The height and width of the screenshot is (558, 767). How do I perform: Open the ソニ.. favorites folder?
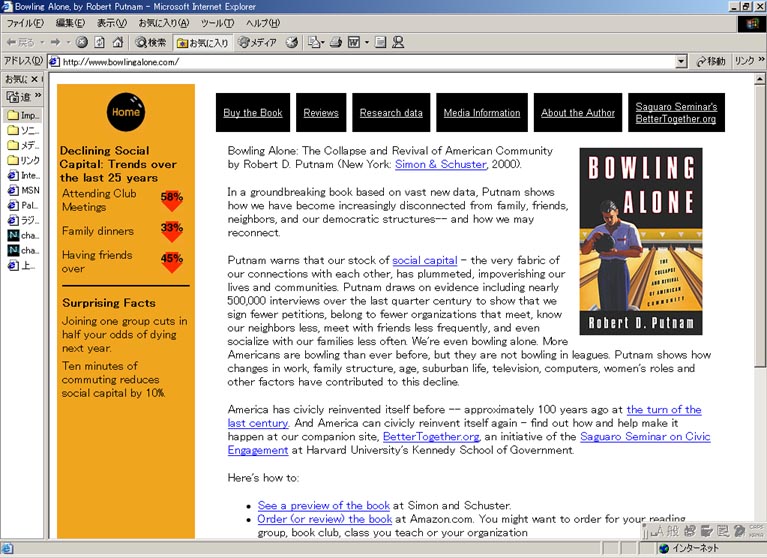23,130
